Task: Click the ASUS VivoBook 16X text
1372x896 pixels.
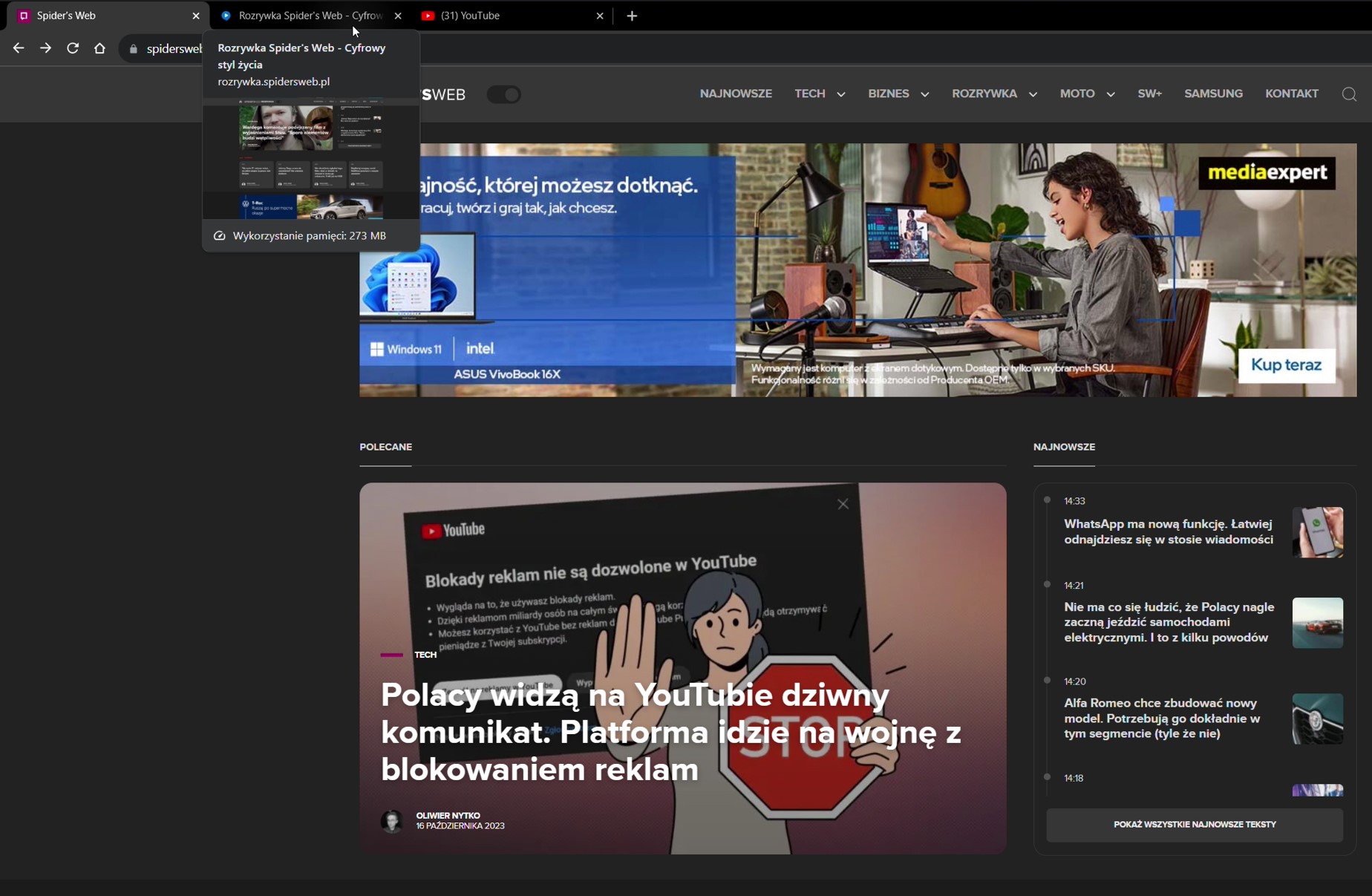Action: (x=507, y=374)
